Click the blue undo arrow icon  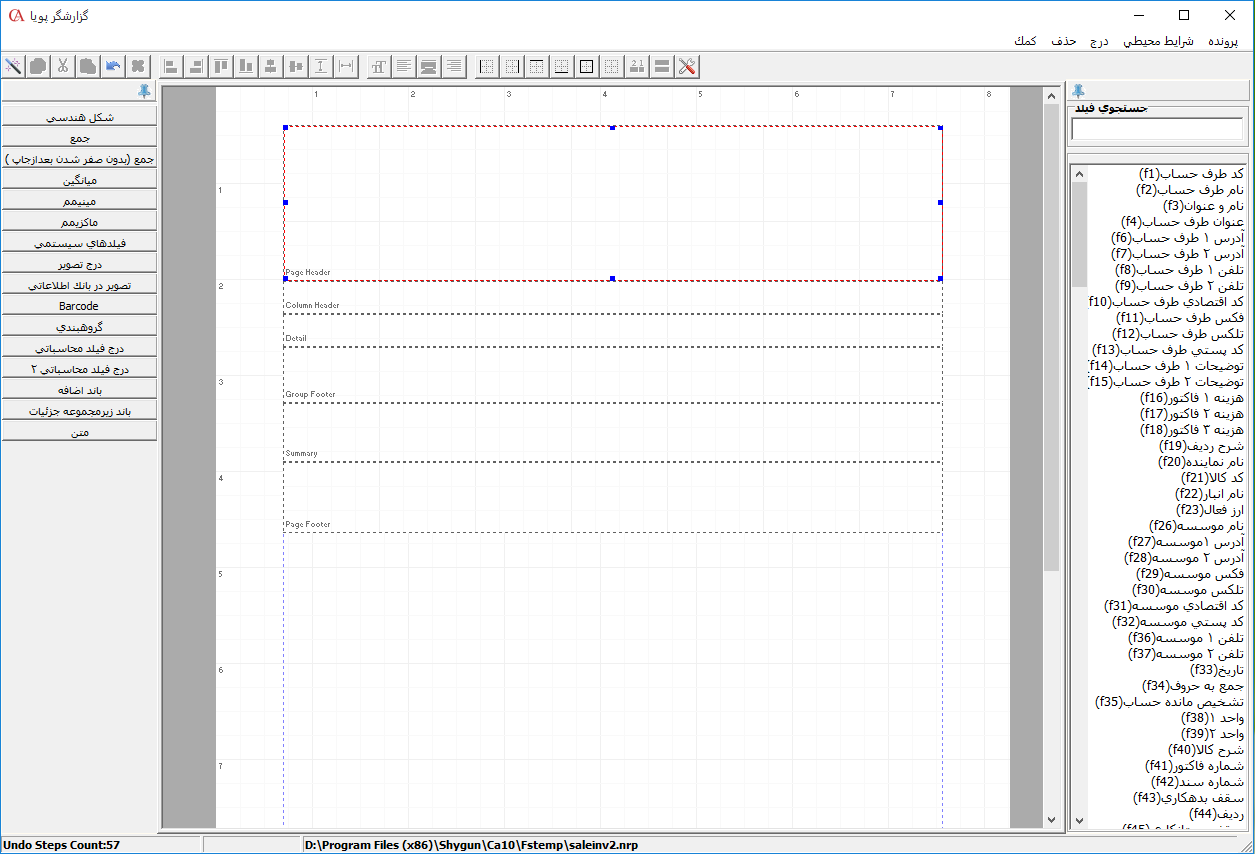click(113, 66)
